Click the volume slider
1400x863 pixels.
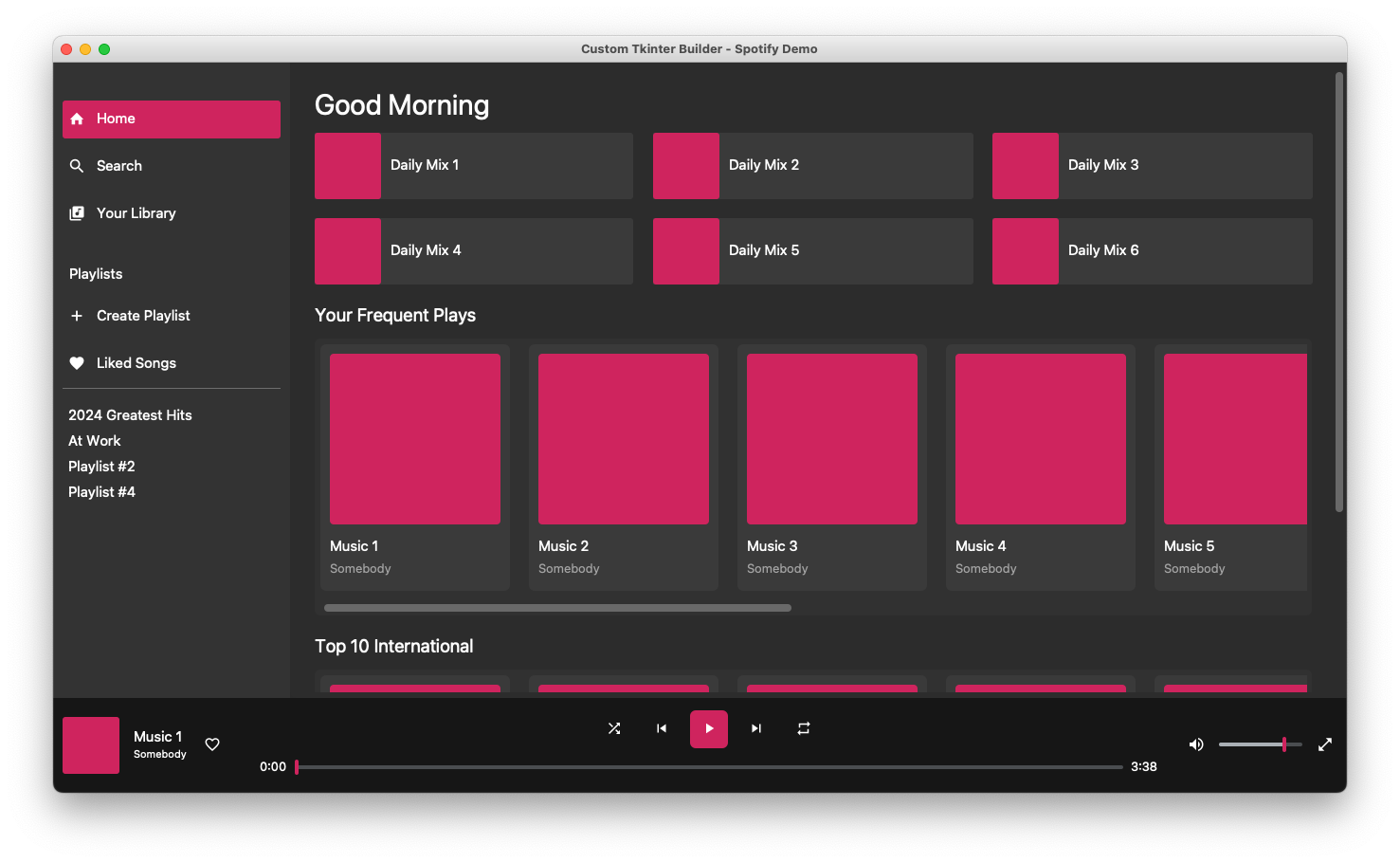coord(1259,744)
